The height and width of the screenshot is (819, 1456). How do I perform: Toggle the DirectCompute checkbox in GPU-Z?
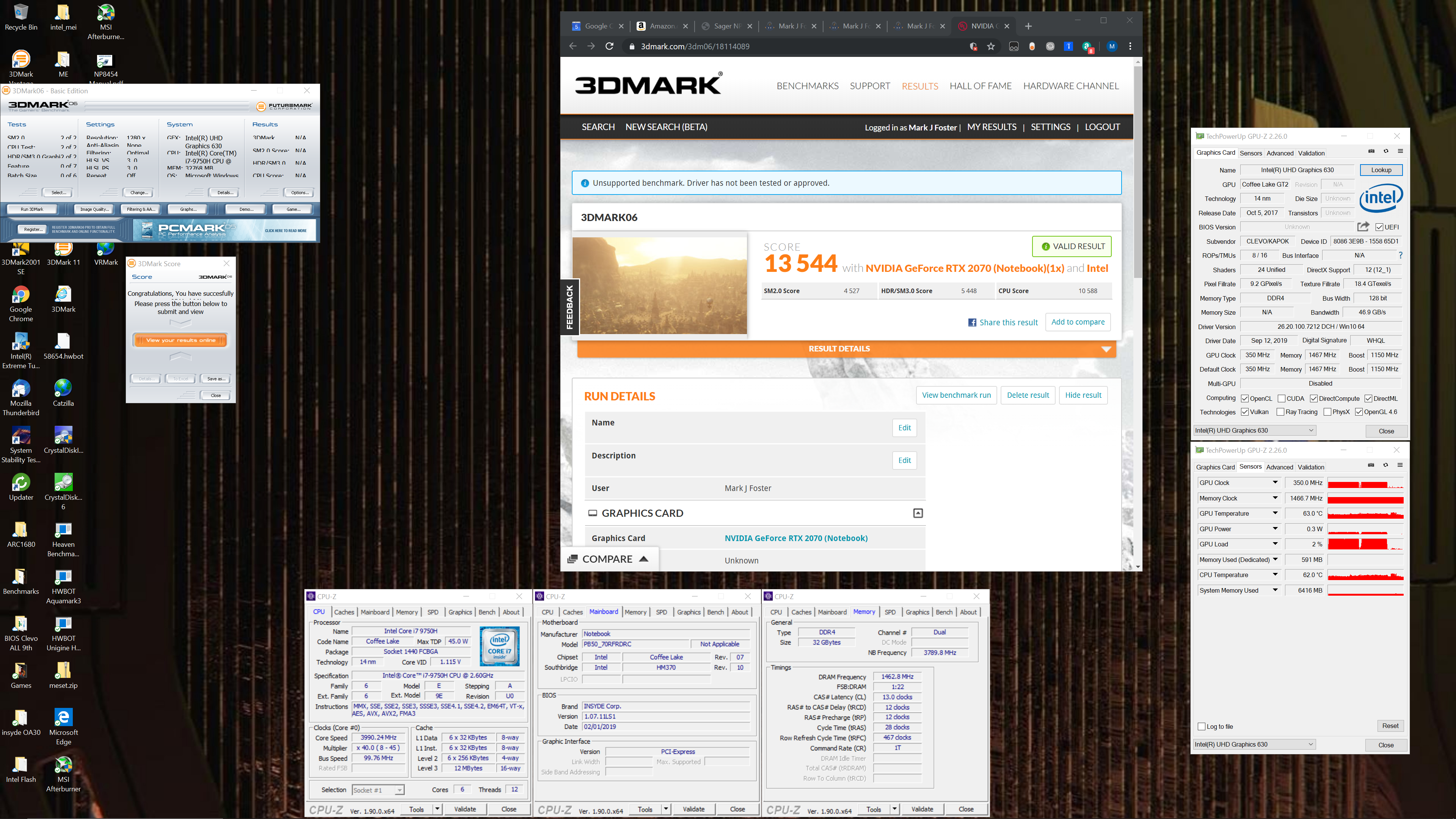(1314, 399)
